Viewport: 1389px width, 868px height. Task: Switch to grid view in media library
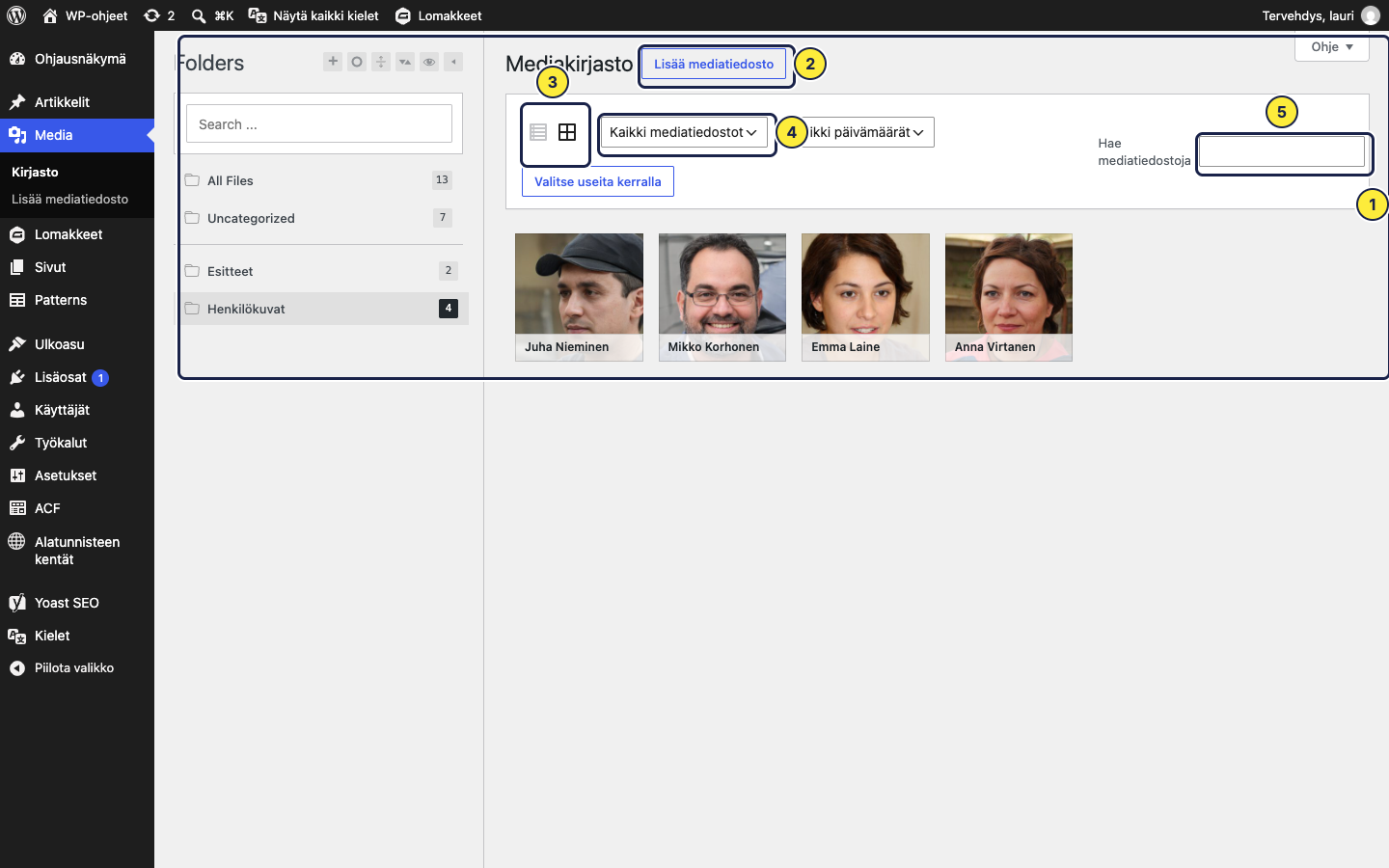[x=567, y=132]
